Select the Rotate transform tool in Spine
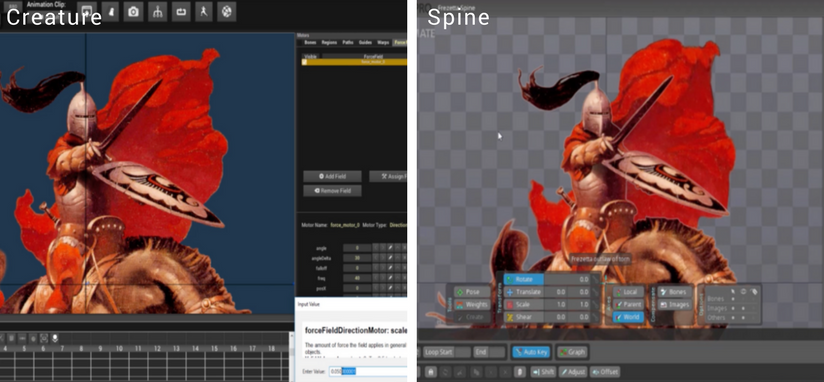This screenshot has height=382, width=824. tap(524, 280)
